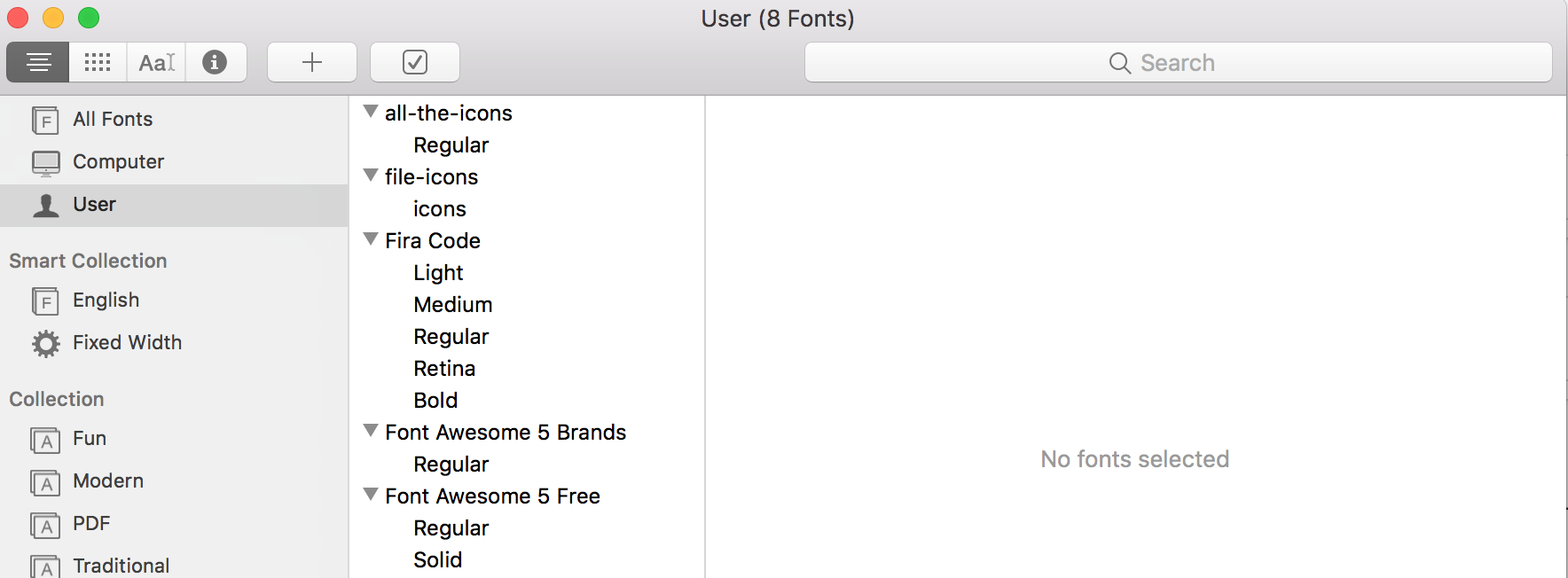The height and width of the screenshot is (578, 1568).
Task: Open the font size preview control (Aa)
Action: click(x=155, y=62)
